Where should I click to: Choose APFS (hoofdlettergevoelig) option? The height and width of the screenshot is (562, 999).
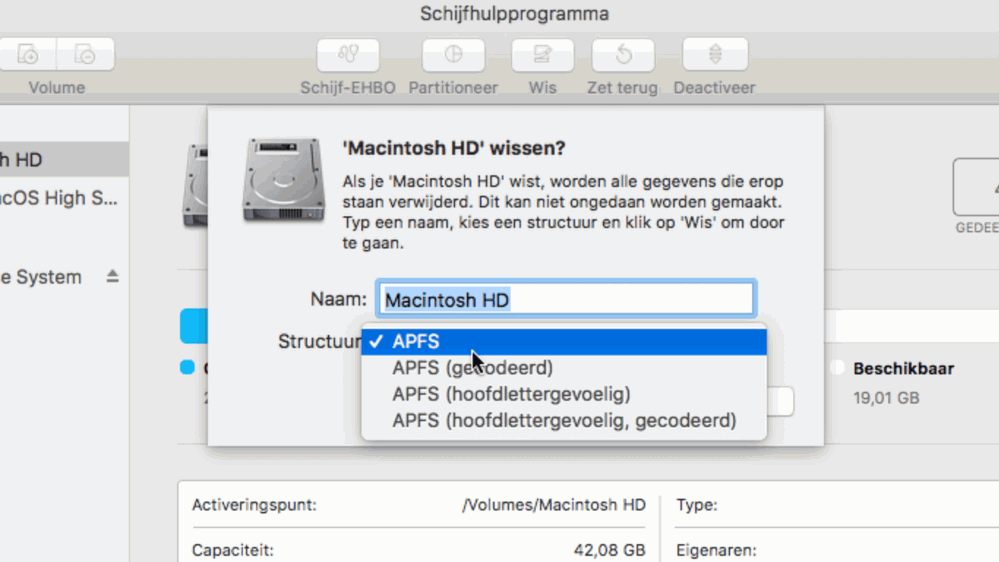tap(564, 394)
